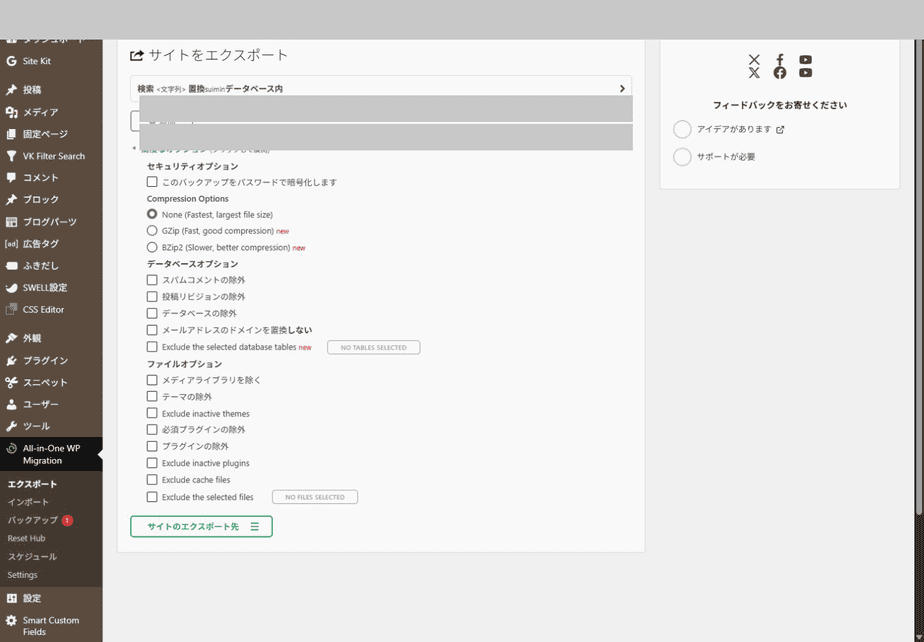This screenshot has height=642, width=924.
Task: Click the [ad] icon for 広告タグ
Action: point(11,243)
